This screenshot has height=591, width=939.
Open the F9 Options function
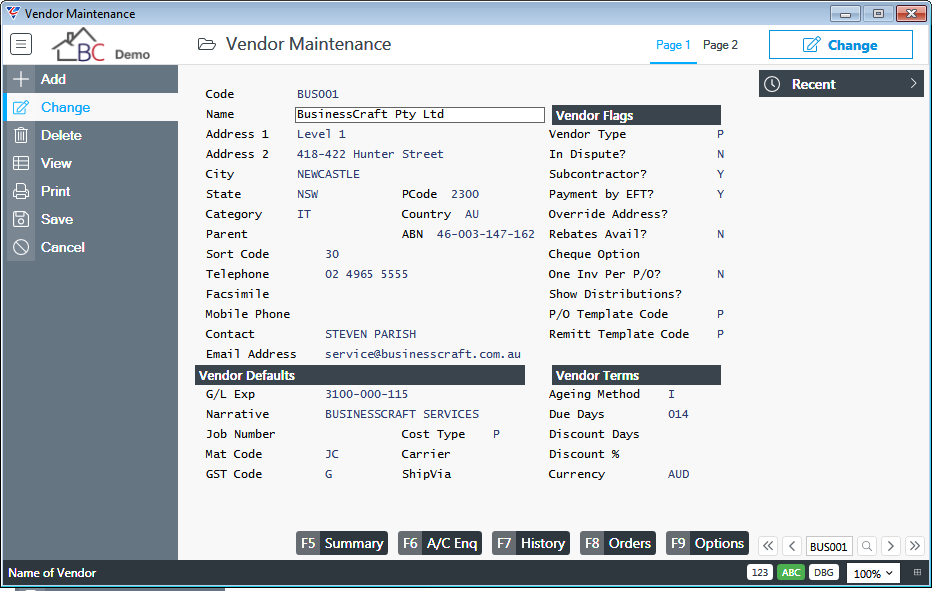pyautogui.click(x=707, y=543)
